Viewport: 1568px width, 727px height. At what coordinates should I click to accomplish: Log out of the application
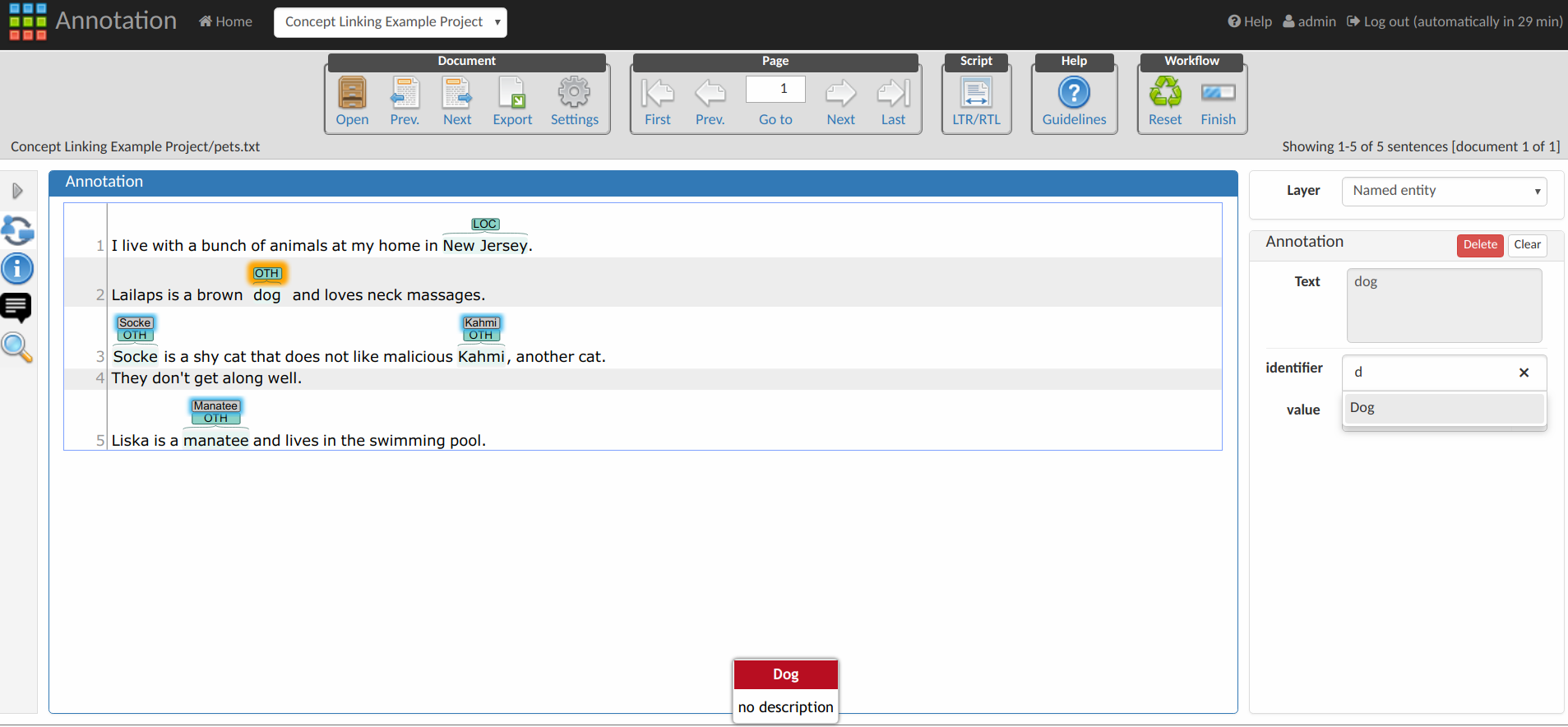(1455, 21)
